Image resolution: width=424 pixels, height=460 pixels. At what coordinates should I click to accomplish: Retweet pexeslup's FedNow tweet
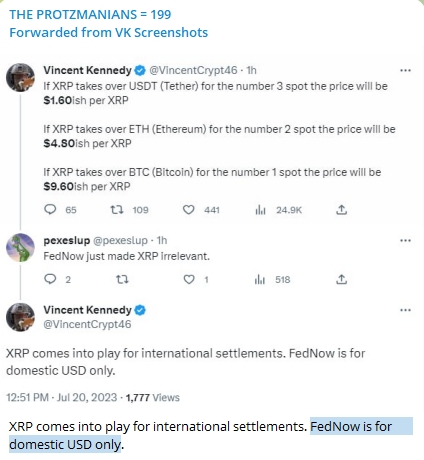pyautogui.click(x=122, y=279)
